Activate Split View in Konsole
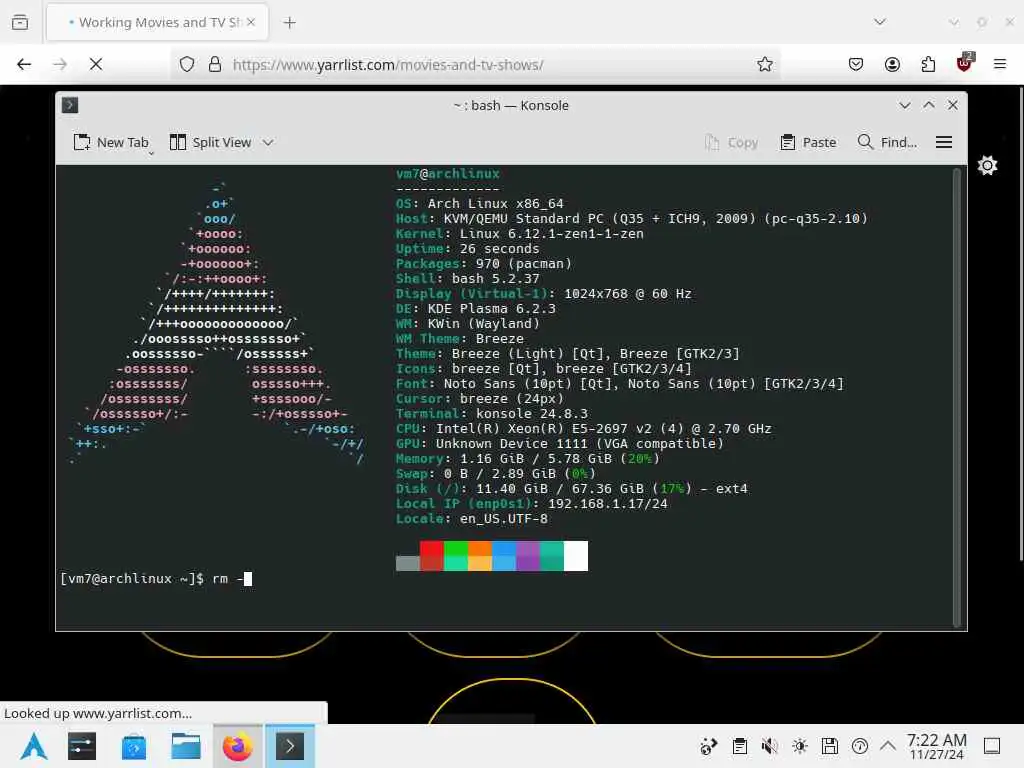 tap(210, 142)
